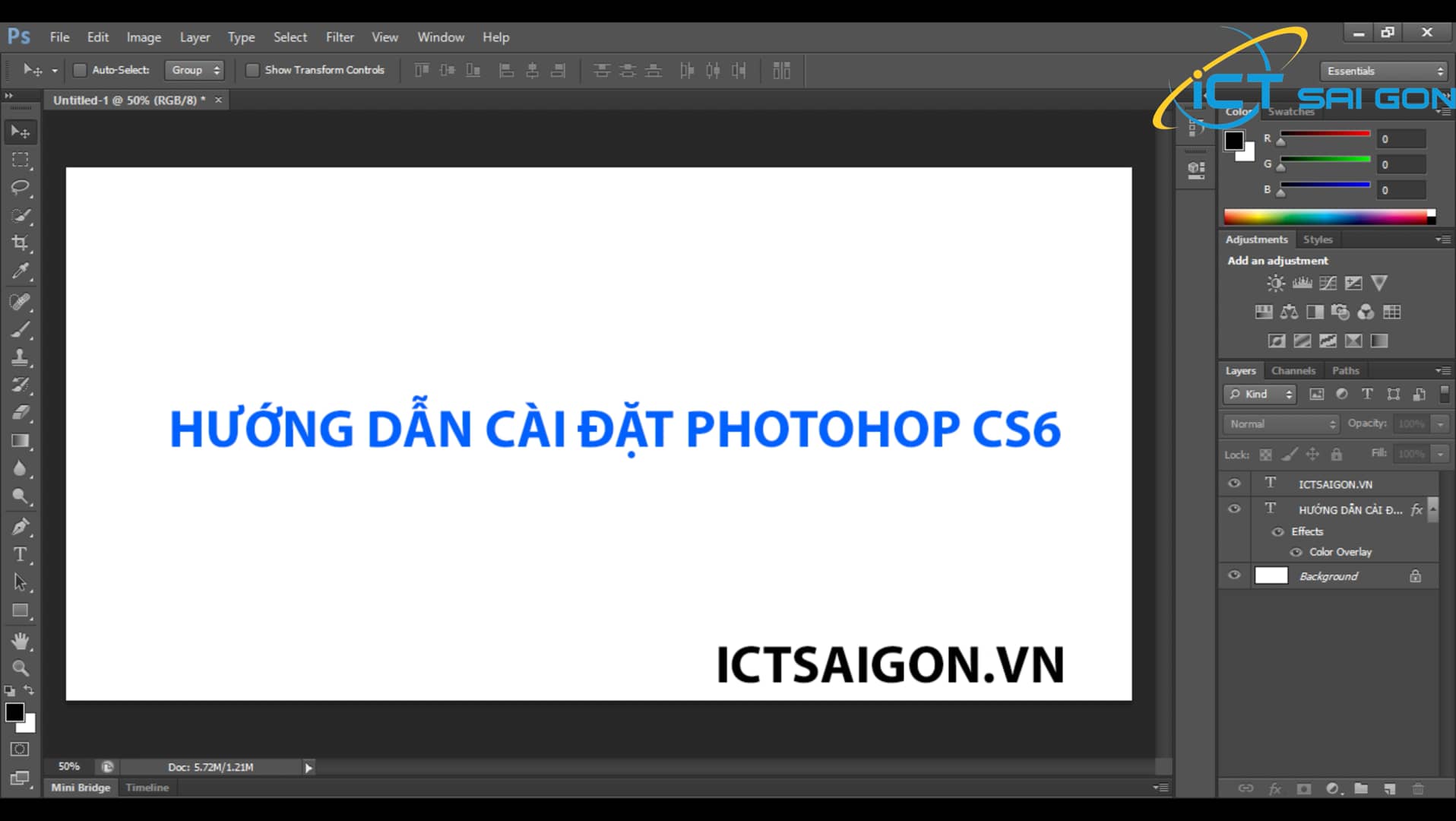Click the Add layer mask icon
This screenshot has width=1456, height=821.
pos(1304,789)
